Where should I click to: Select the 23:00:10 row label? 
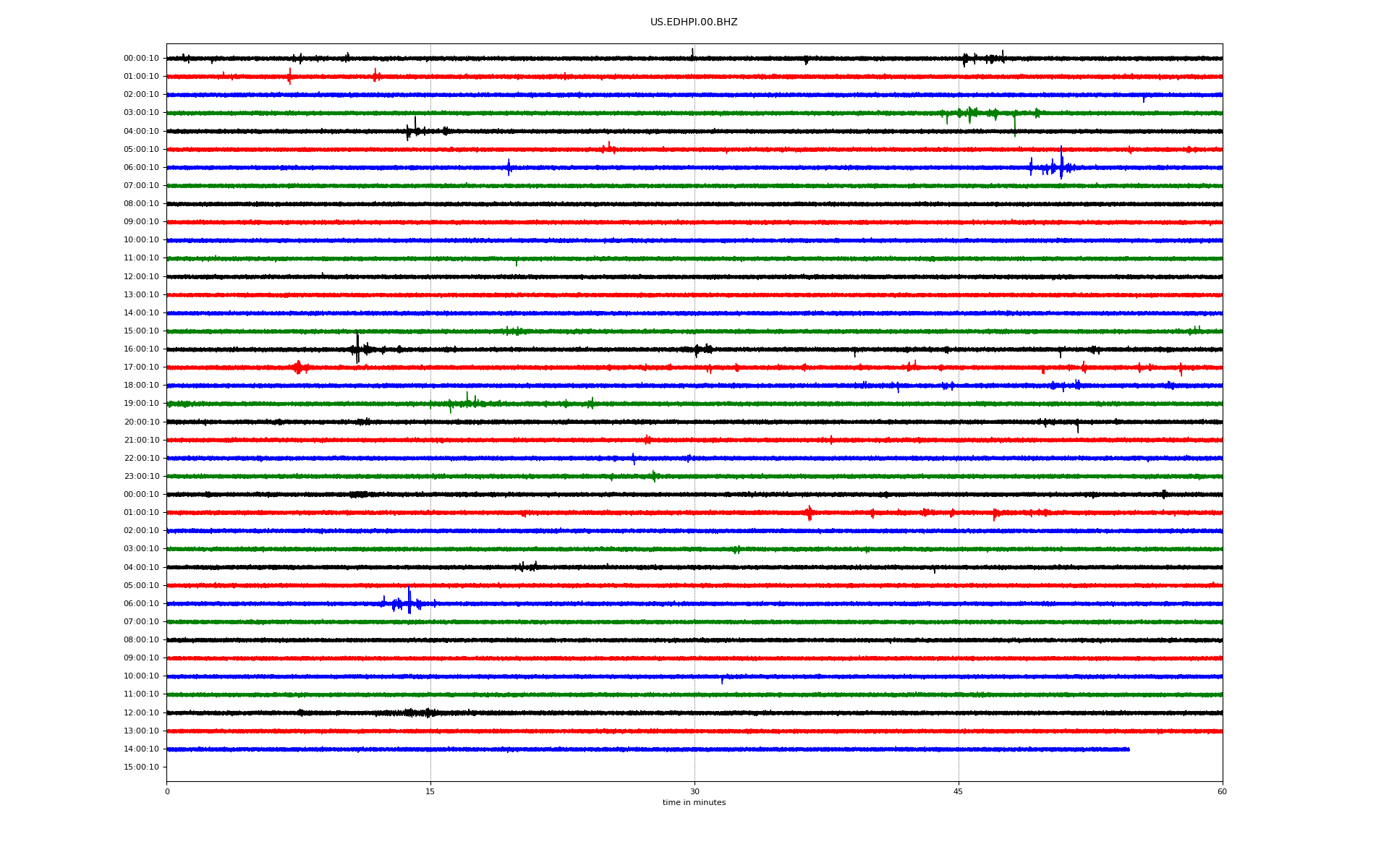[x=141, y=477]
